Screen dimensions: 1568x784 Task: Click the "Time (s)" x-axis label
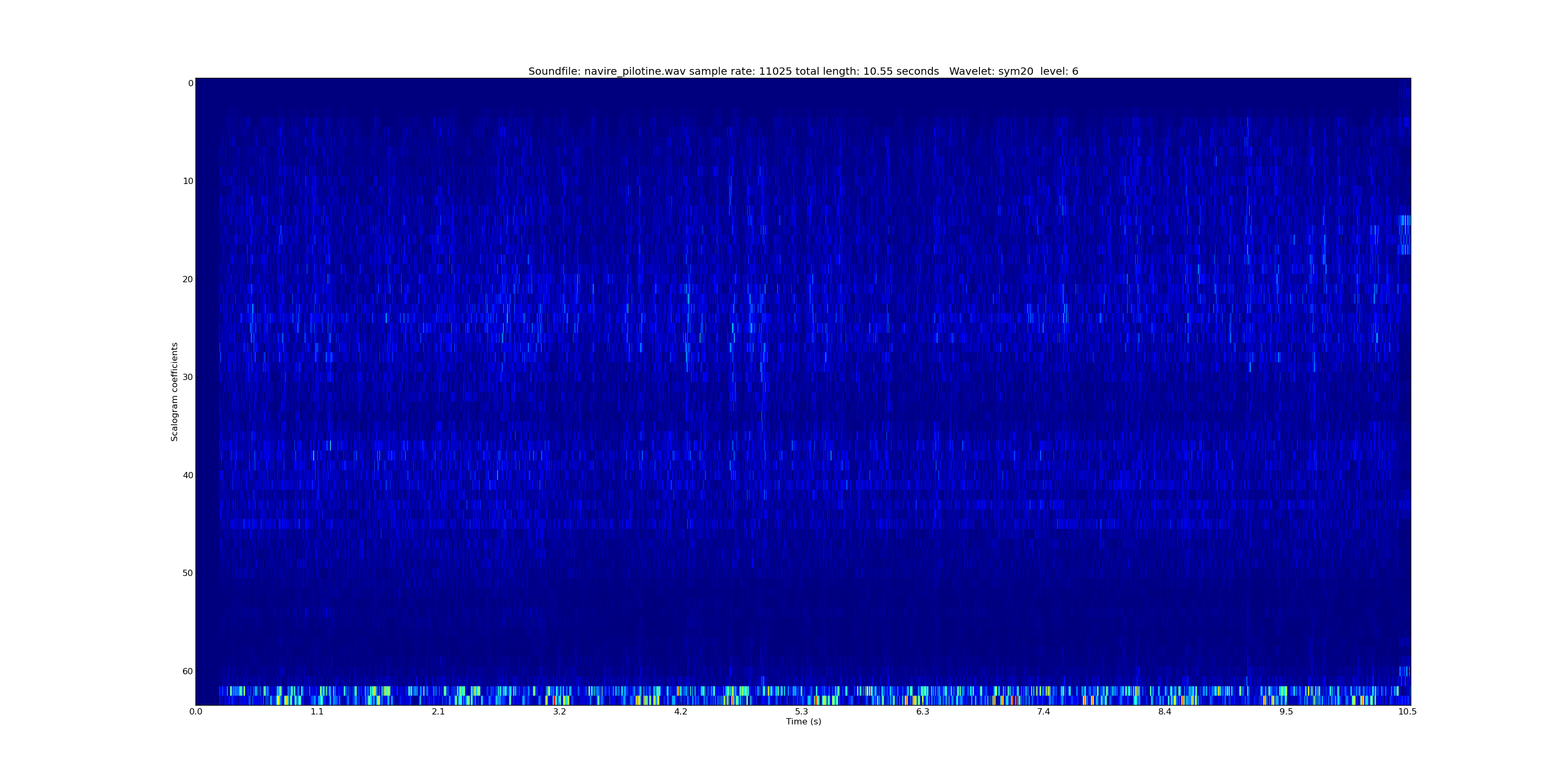pyautogui.click(x=803, y=722)
